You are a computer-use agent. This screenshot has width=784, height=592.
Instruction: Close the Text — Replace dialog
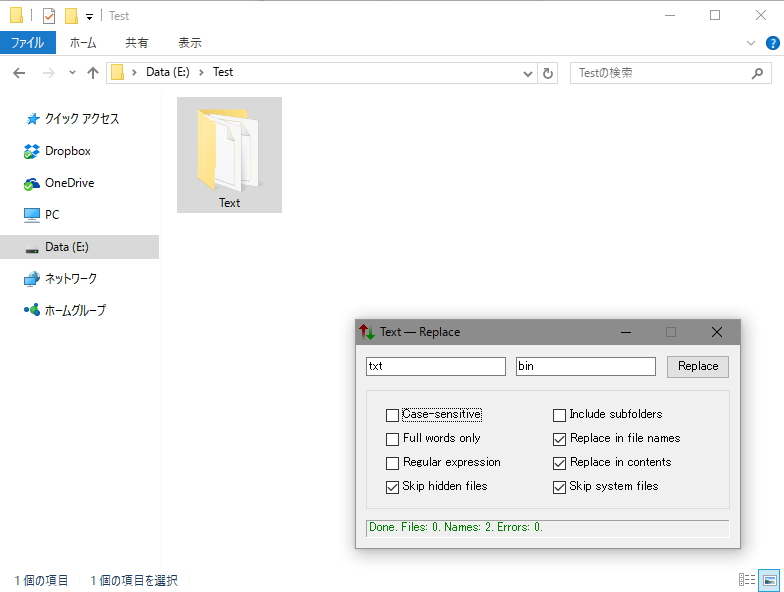(x=716, y=332)
